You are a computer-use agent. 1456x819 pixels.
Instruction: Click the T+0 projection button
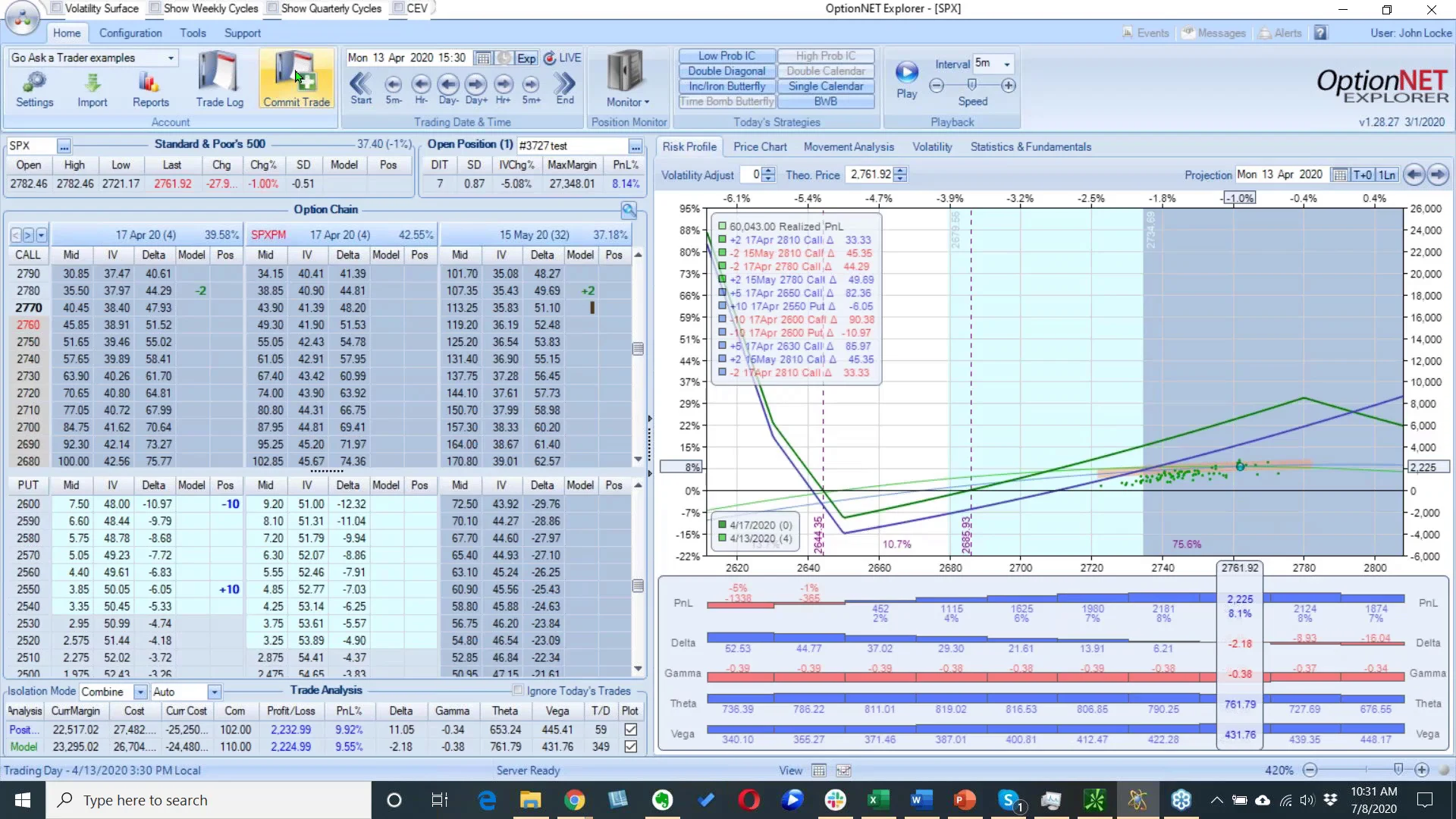tap(1363, 175)
